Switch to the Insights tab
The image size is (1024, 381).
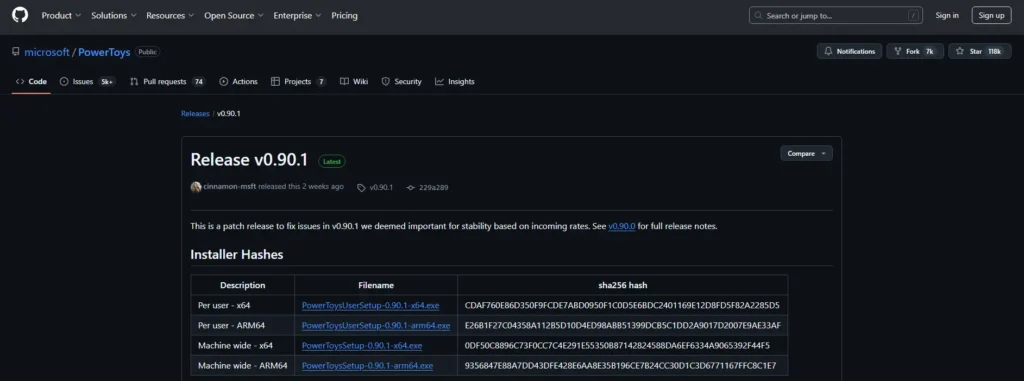[455, 82]
